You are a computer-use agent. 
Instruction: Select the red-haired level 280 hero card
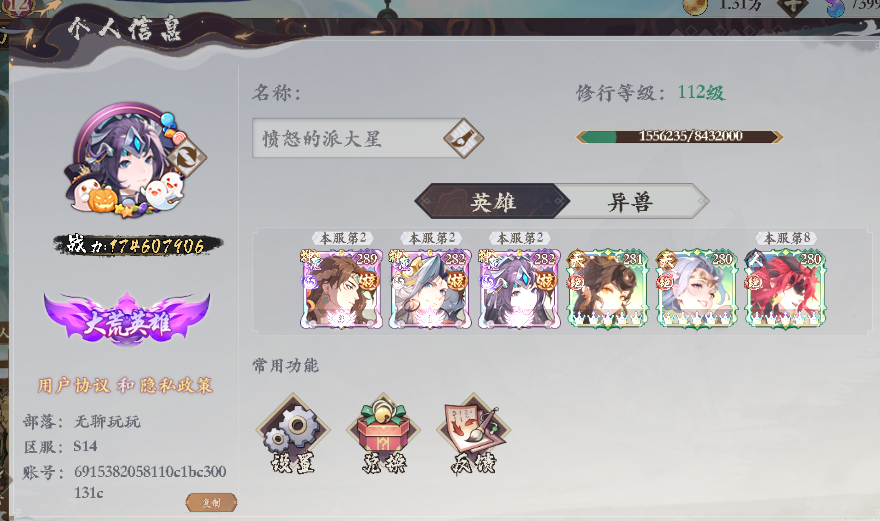point(785,289)
